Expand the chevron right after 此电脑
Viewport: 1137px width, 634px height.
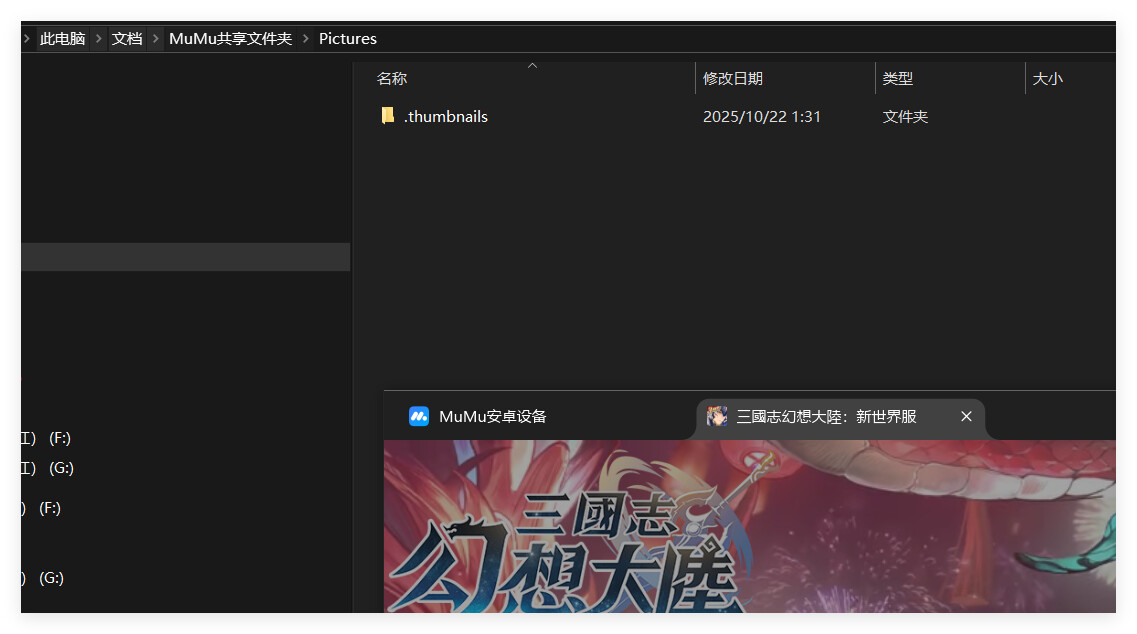pyautogui.click(x=98, y=39)
